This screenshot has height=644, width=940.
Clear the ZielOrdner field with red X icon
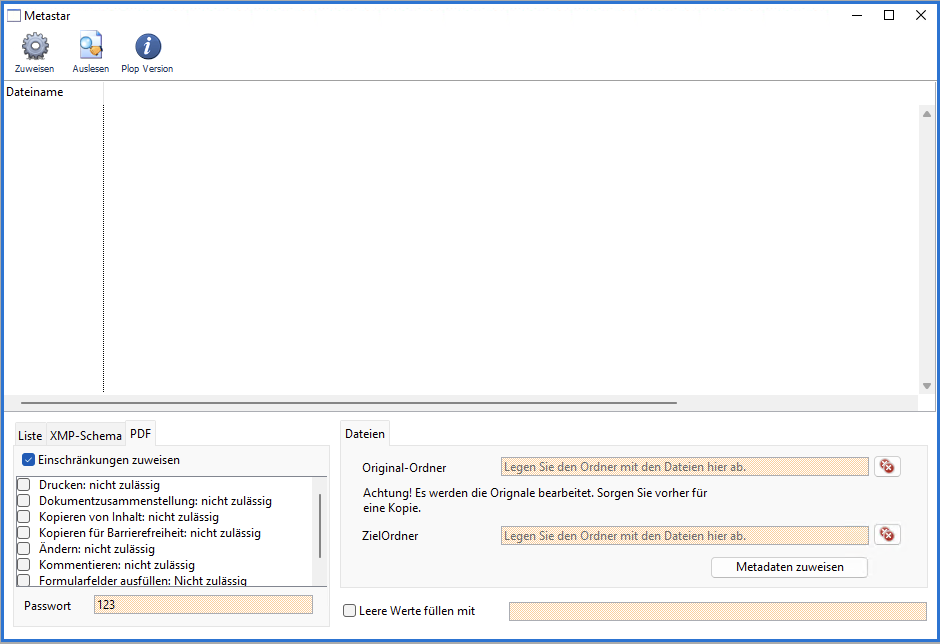click(x=887, y=535)
